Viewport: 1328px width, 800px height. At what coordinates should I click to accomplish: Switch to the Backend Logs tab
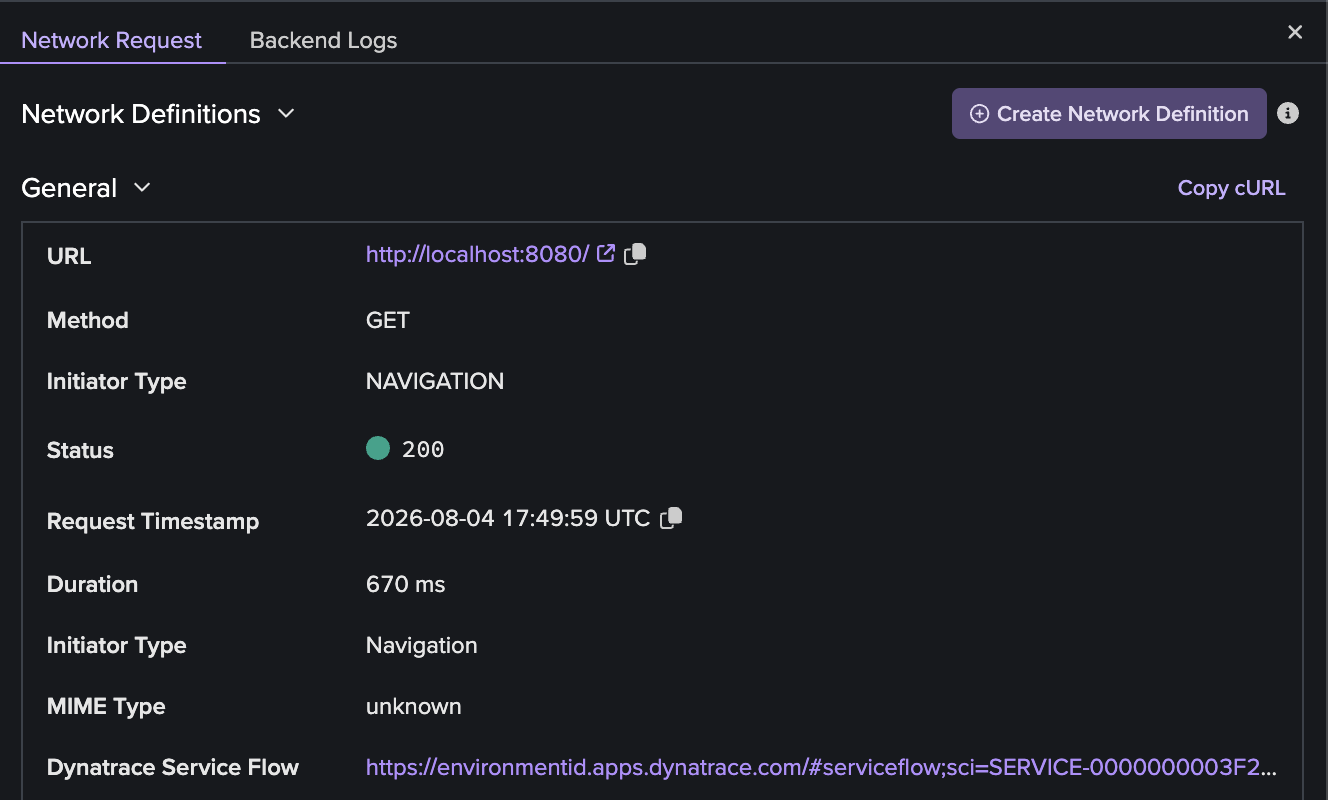(x=323, y=40)
